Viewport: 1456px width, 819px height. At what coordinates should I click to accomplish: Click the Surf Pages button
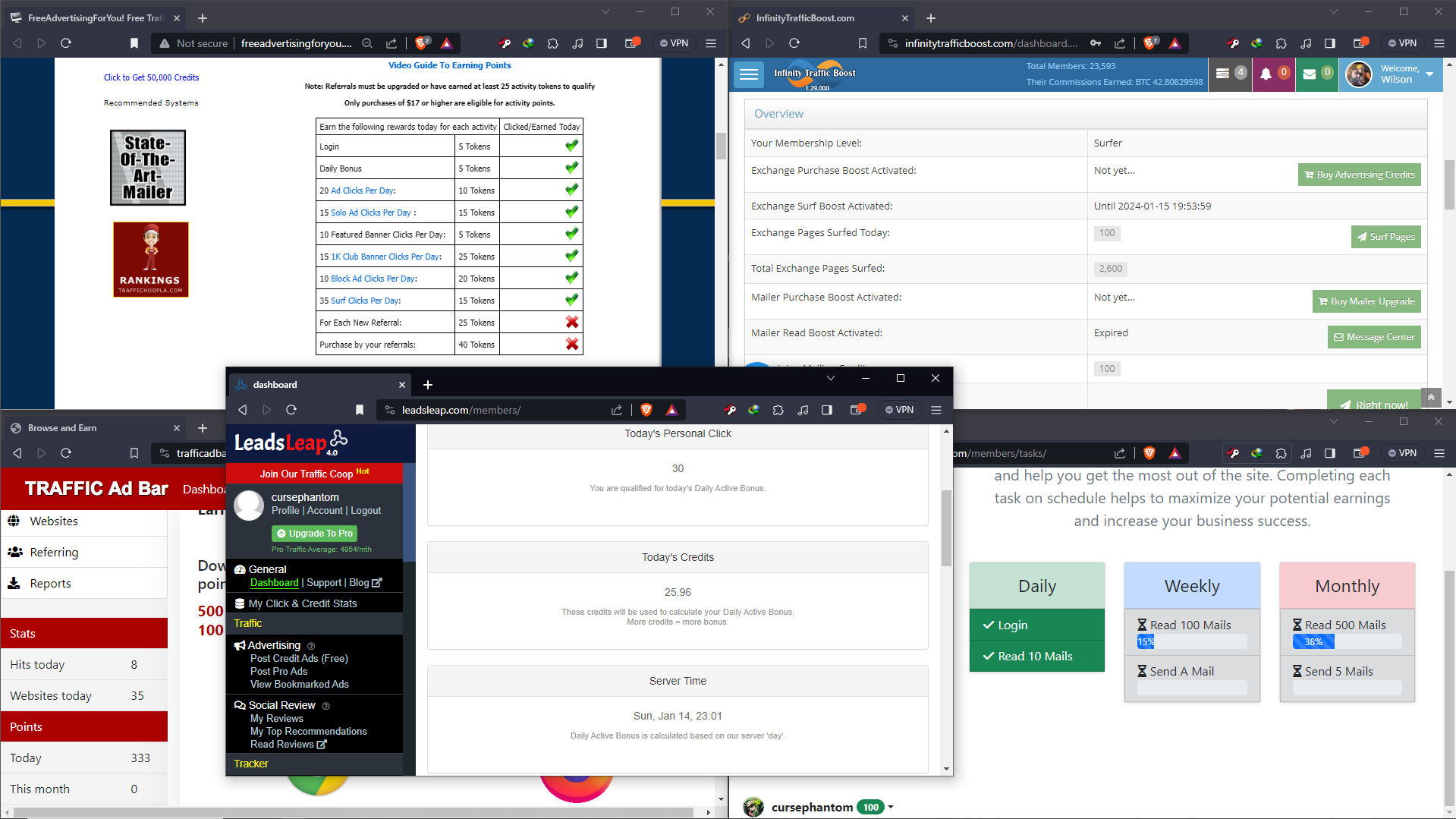[1385, 237]
